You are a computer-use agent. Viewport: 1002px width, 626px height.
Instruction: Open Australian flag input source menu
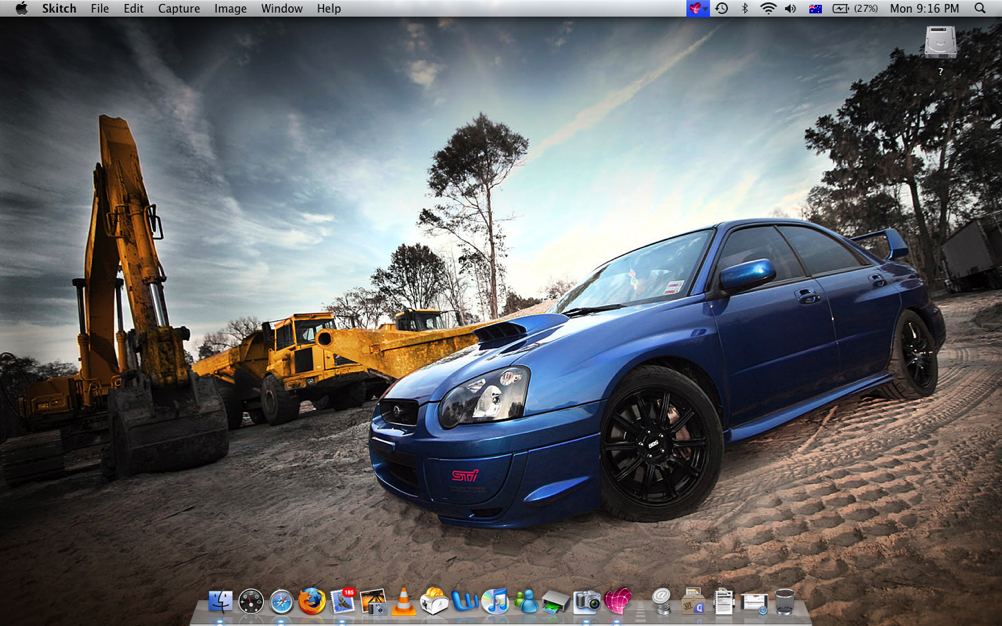pyautogui.click(x=815, y=8)
